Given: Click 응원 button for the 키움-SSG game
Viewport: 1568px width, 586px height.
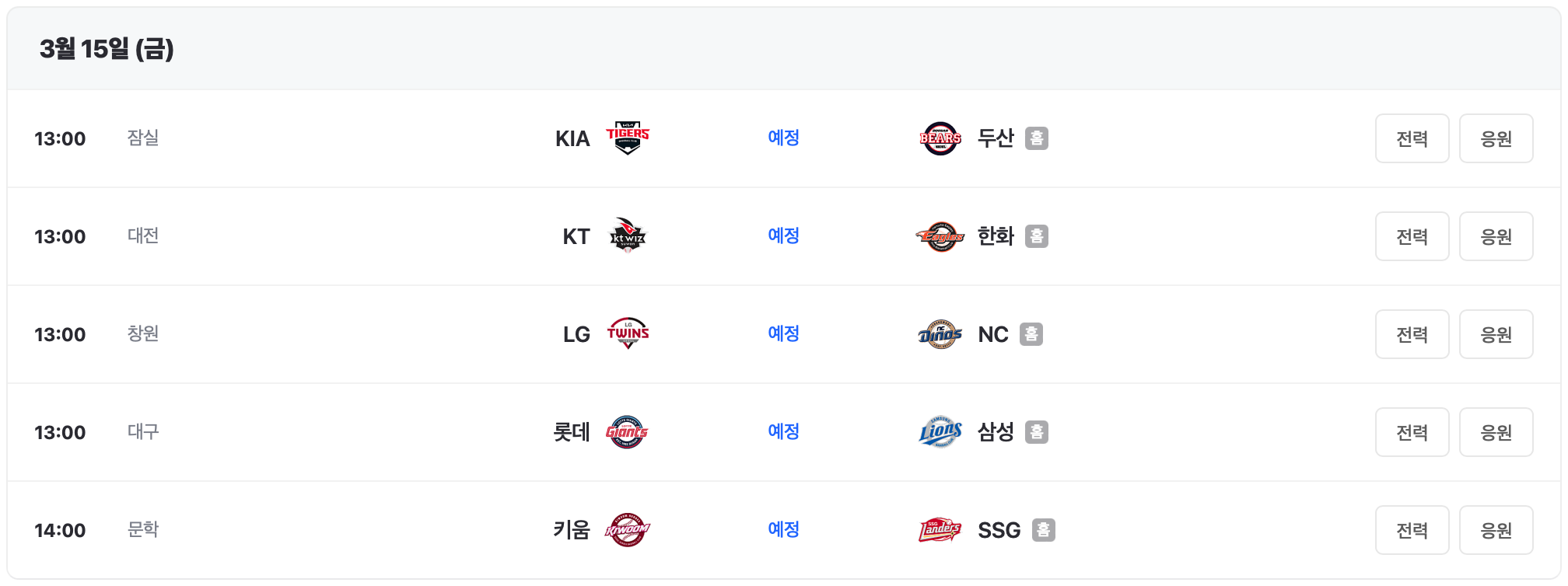Looking at the screenshot, I should click(x=1496, y=530).
